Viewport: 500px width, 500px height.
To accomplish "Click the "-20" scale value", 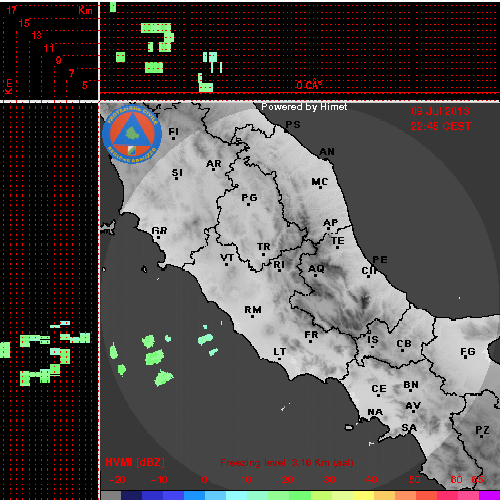I will tap(117, 480).
